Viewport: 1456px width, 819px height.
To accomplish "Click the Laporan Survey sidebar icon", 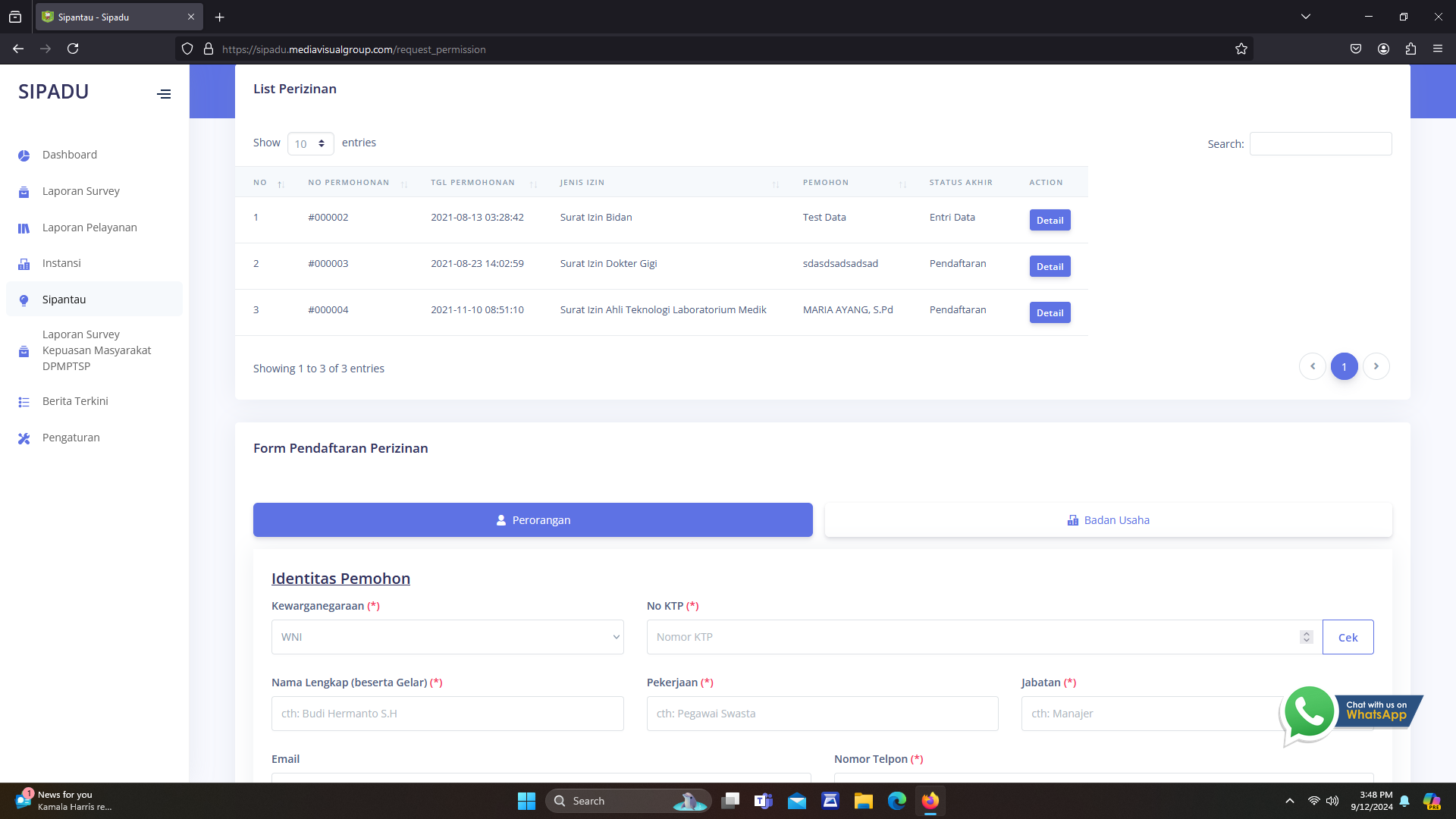I will 24,192.
